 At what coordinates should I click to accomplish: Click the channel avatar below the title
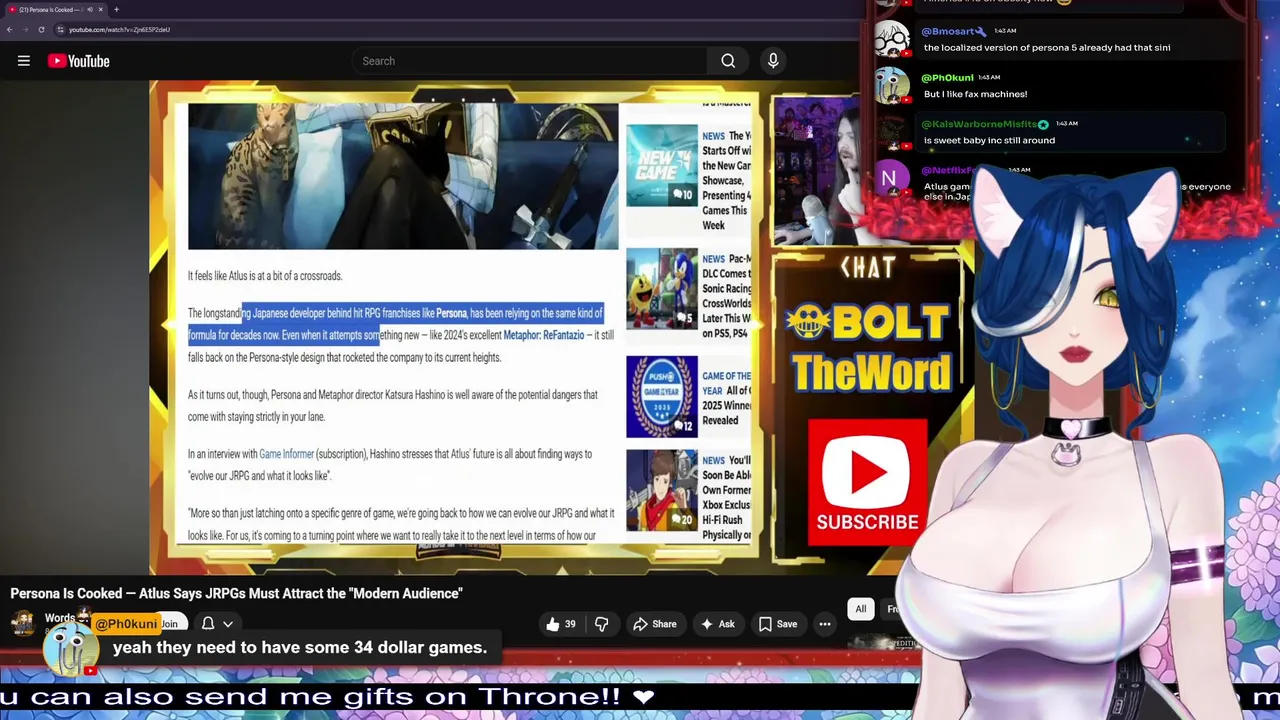tap(23, 623)
